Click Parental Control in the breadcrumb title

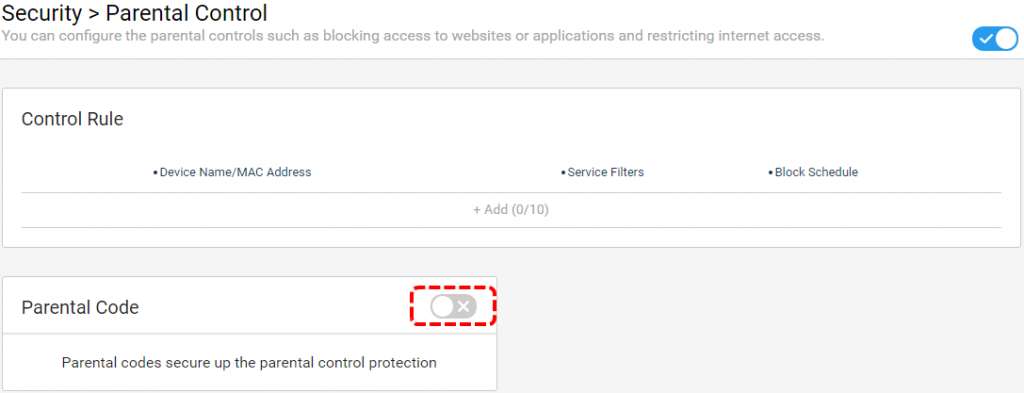pos(186,11)
